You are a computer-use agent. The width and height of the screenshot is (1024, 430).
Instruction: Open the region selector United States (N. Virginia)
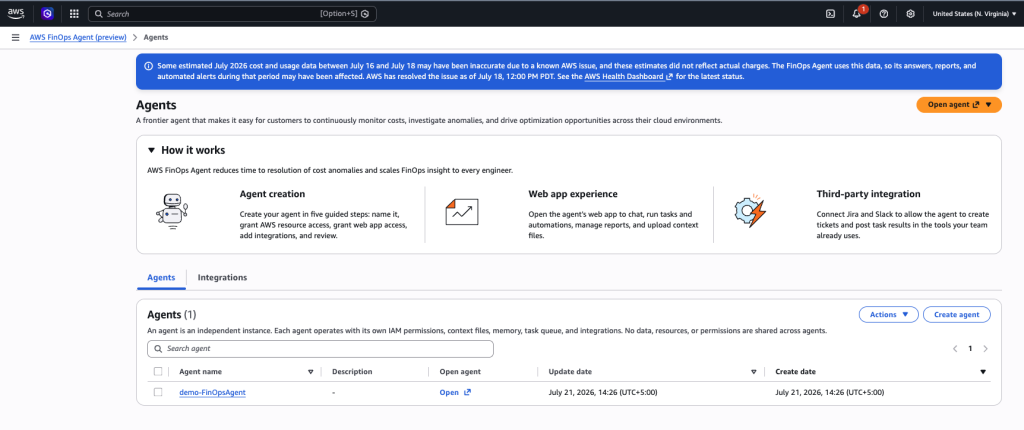point(974,14)
